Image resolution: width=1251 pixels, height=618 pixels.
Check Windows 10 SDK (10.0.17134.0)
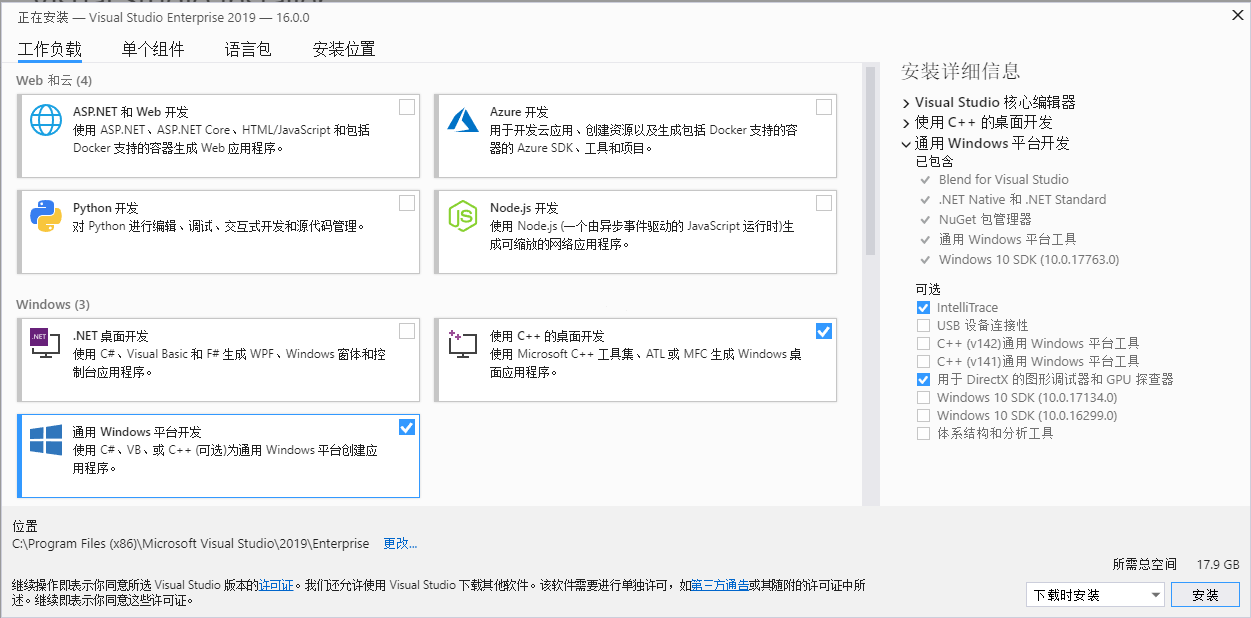click(924, 397)
